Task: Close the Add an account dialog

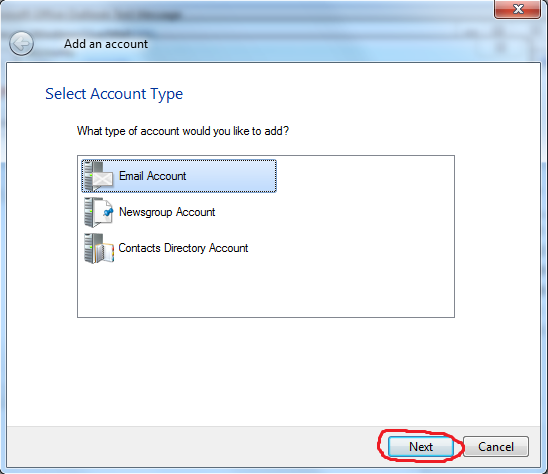Action: tap(517, 9)
